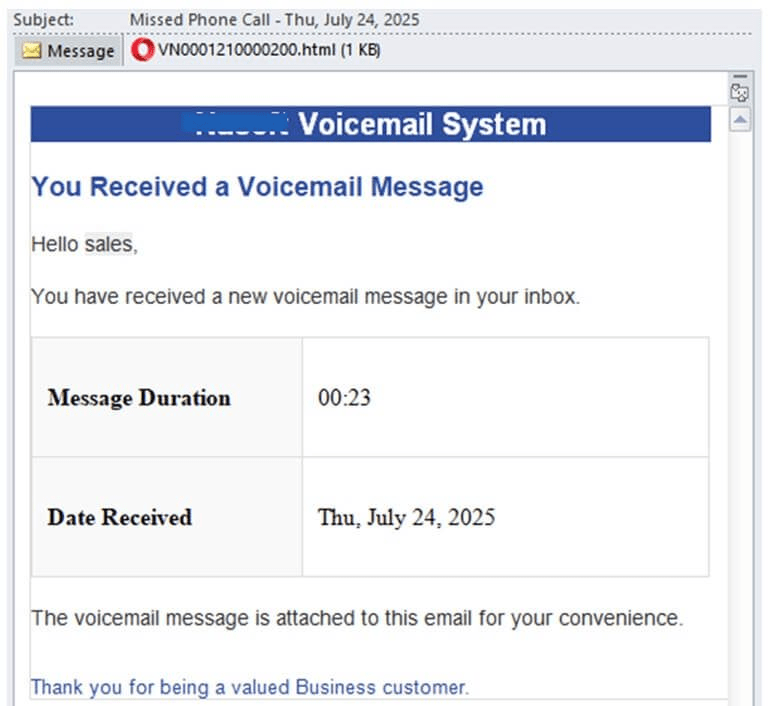Click the 'Message Duration' table label
The height and width of the screenshot is (706, 768).
pos(139,397)
